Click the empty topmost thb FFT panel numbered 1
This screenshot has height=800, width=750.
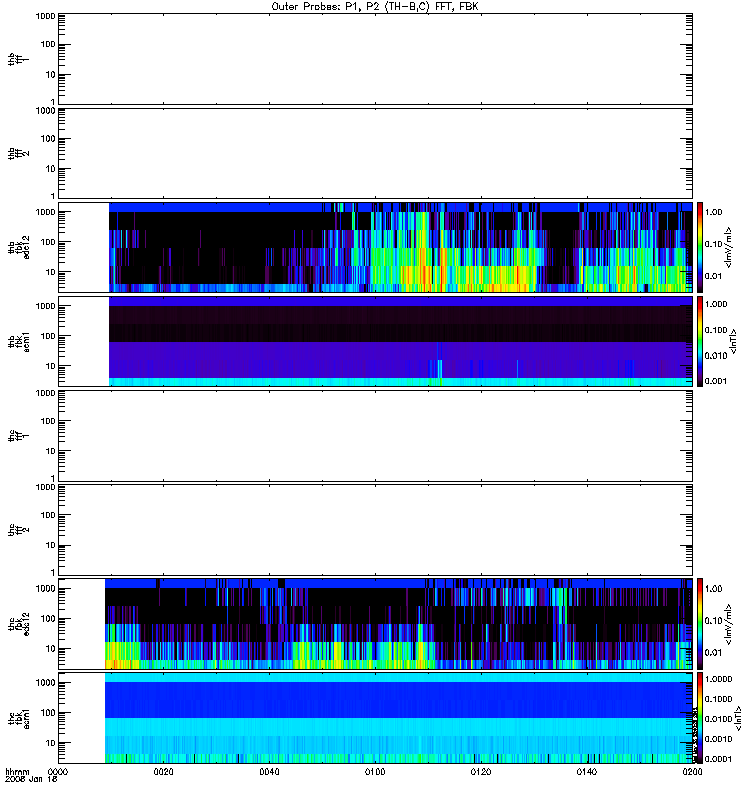click(x=376, y=59)
